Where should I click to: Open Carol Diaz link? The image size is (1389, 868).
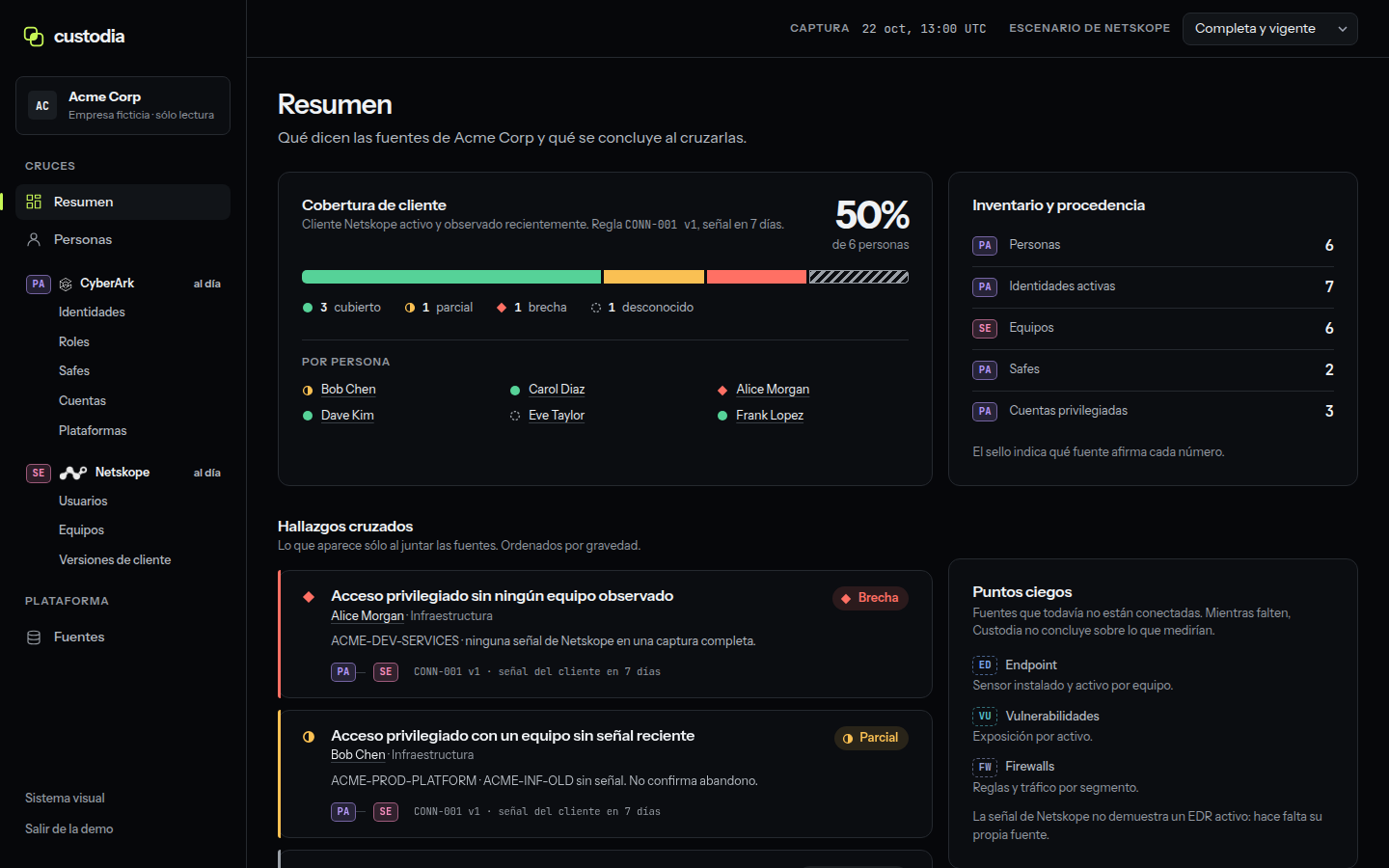pos(557,390)
